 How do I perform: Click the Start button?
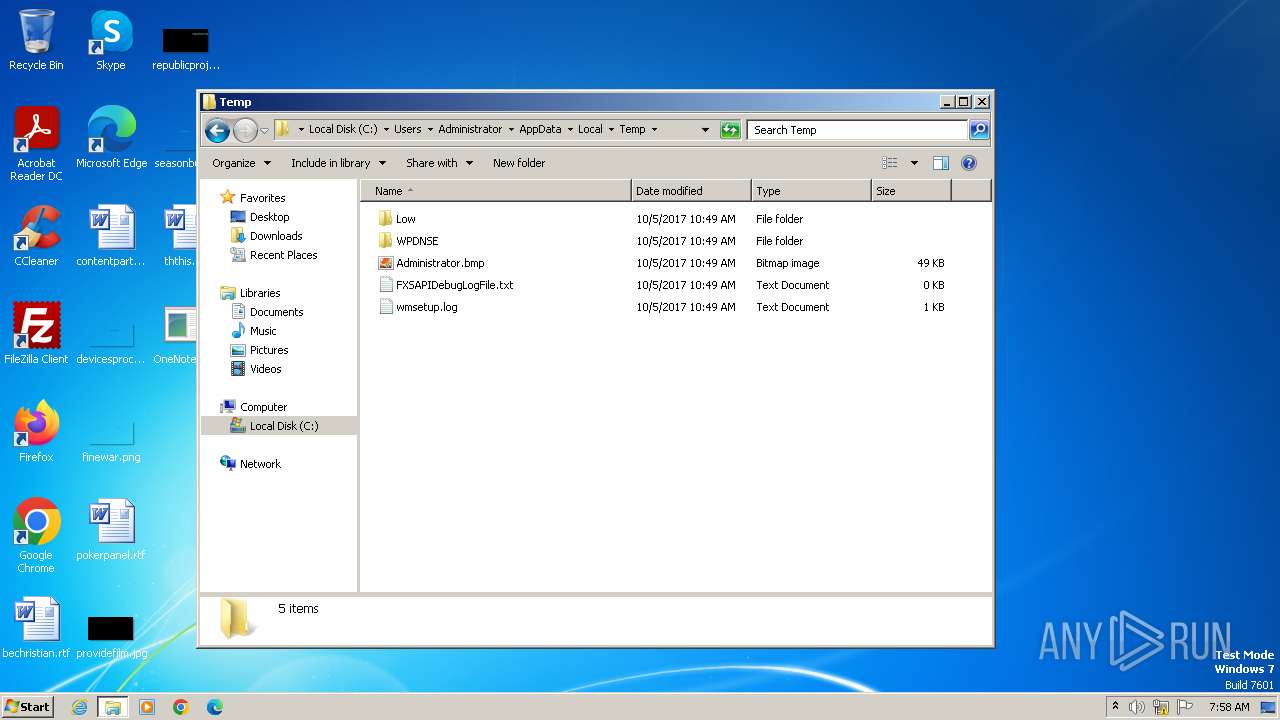pos(27,707)
